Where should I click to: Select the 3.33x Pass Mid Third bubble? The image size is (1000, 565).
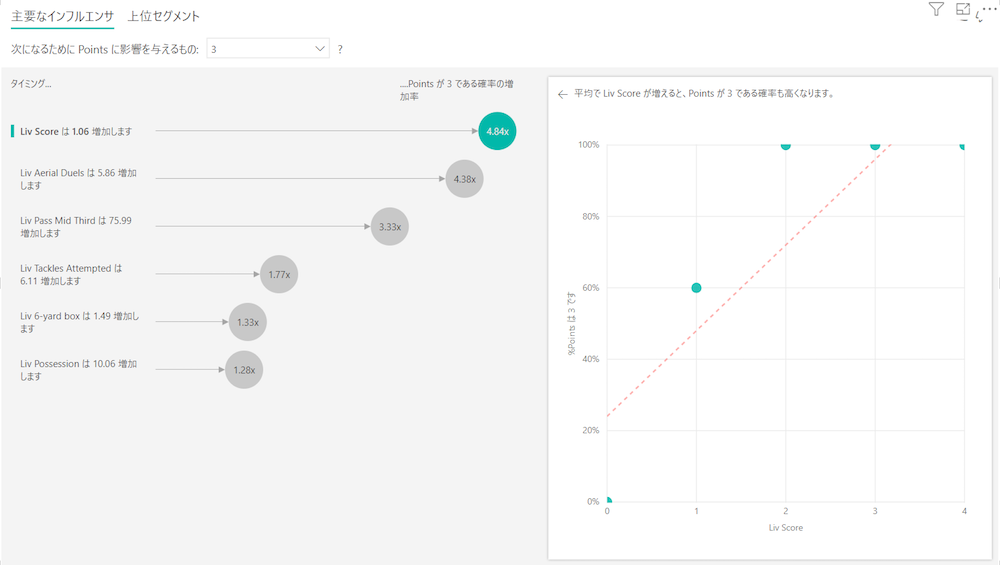pos(390,226)
